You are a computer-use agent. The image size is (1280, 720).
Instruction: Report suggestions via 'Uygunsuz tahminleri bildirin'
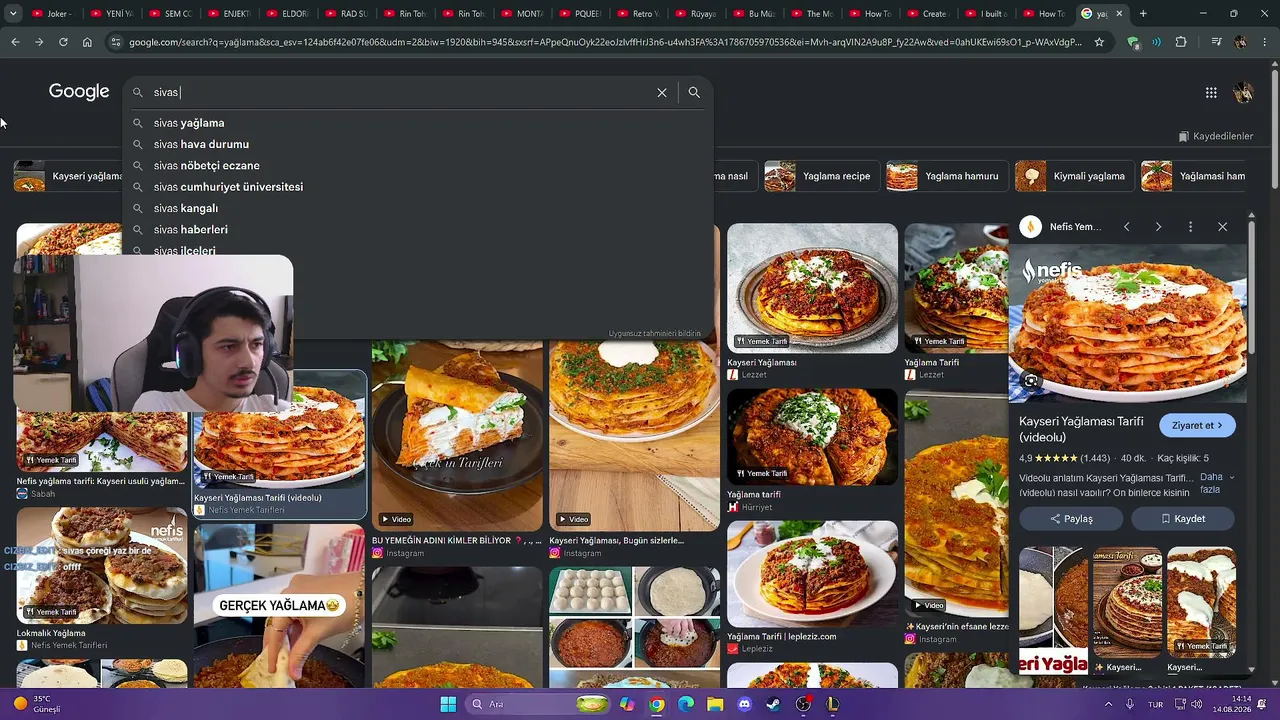click(x=655, y=334)
